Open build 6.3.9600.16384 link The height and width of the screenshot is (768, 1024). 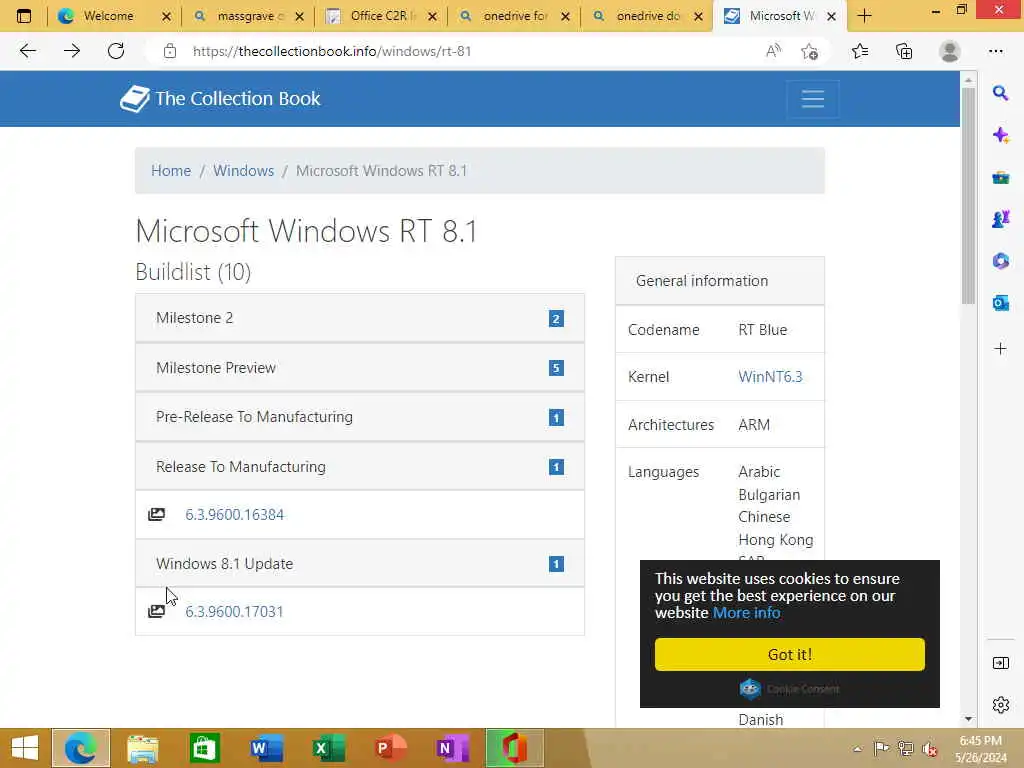pyautogui.click(x=234, y=515)
